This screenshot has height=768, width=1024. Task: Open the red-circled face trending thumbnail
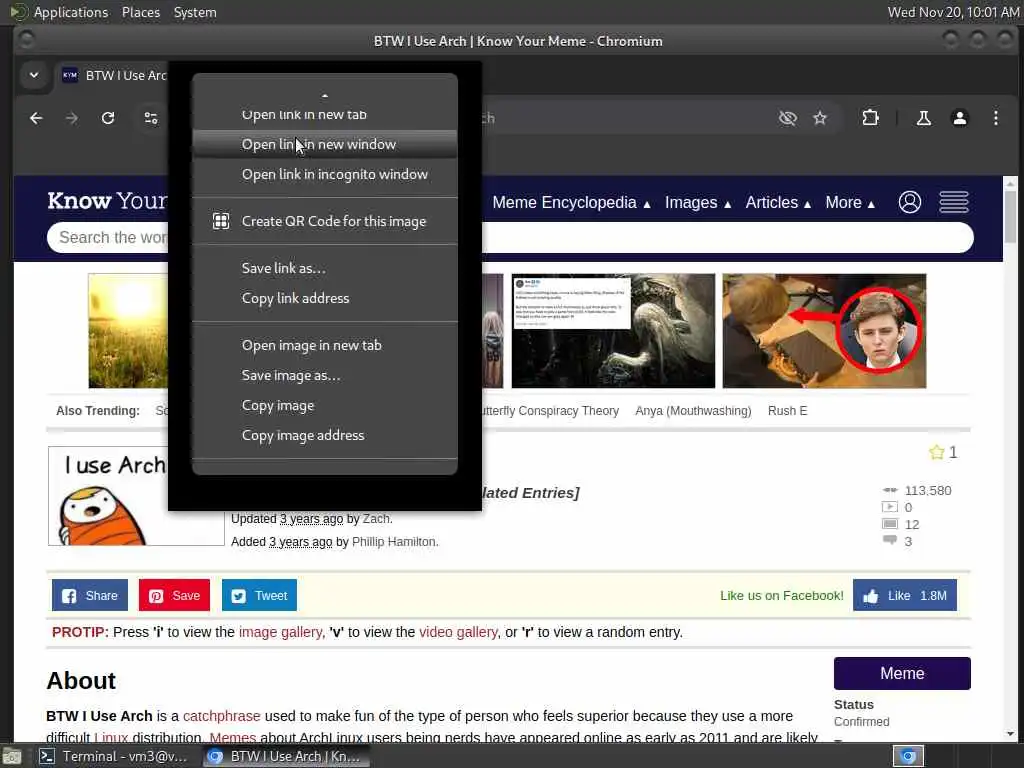[824, 330]
